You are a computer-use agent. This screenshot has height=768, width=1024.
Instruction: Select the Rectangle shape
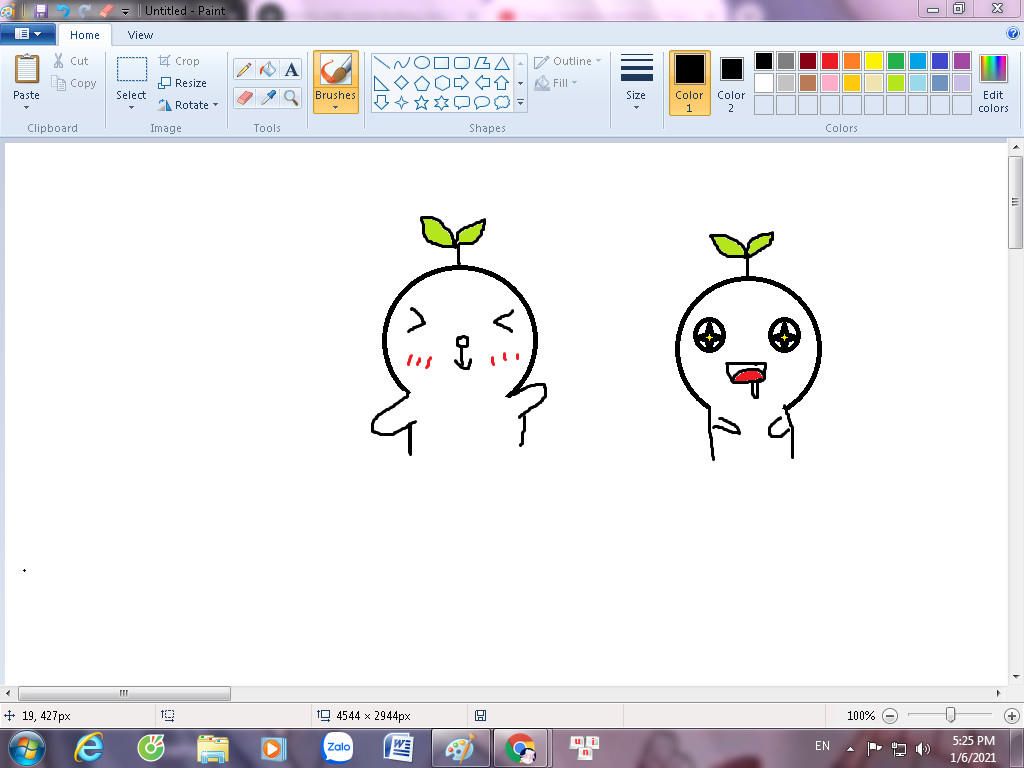(441, 63)
